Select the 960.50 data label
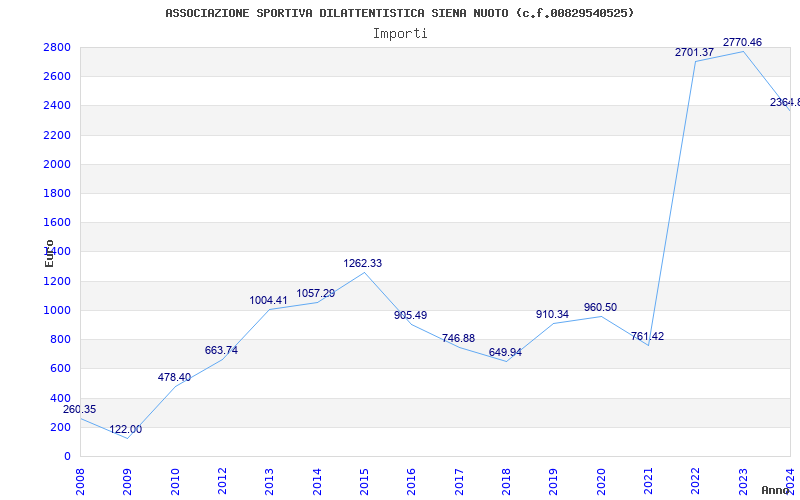The height and width of the screenshot is (500, 800). point(601,307)
